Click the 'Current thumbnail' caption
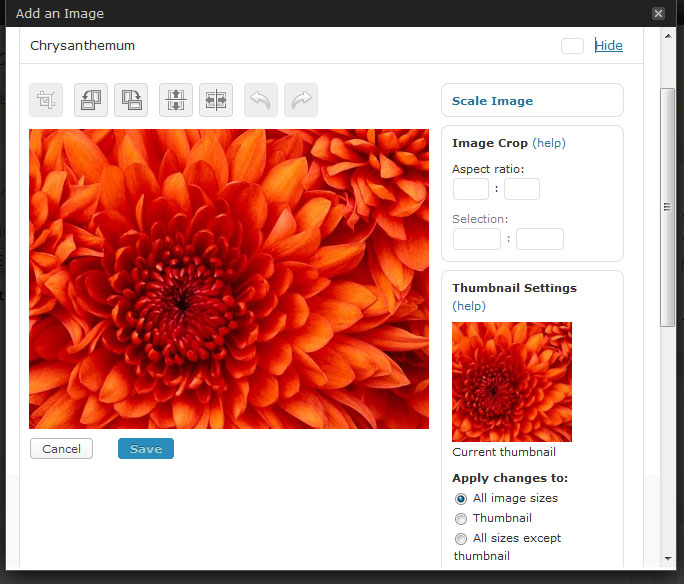684x584 pixels. 504,452
